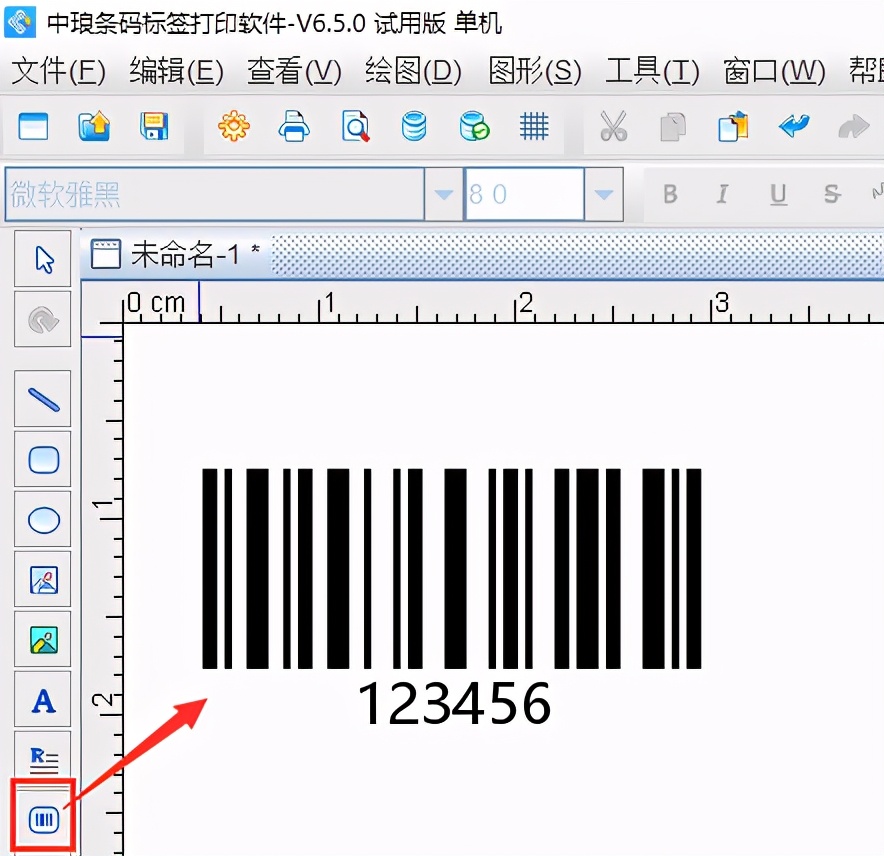Open the 工具(T) menu
This screenshot has width=884, height=856.
[652, 71]
